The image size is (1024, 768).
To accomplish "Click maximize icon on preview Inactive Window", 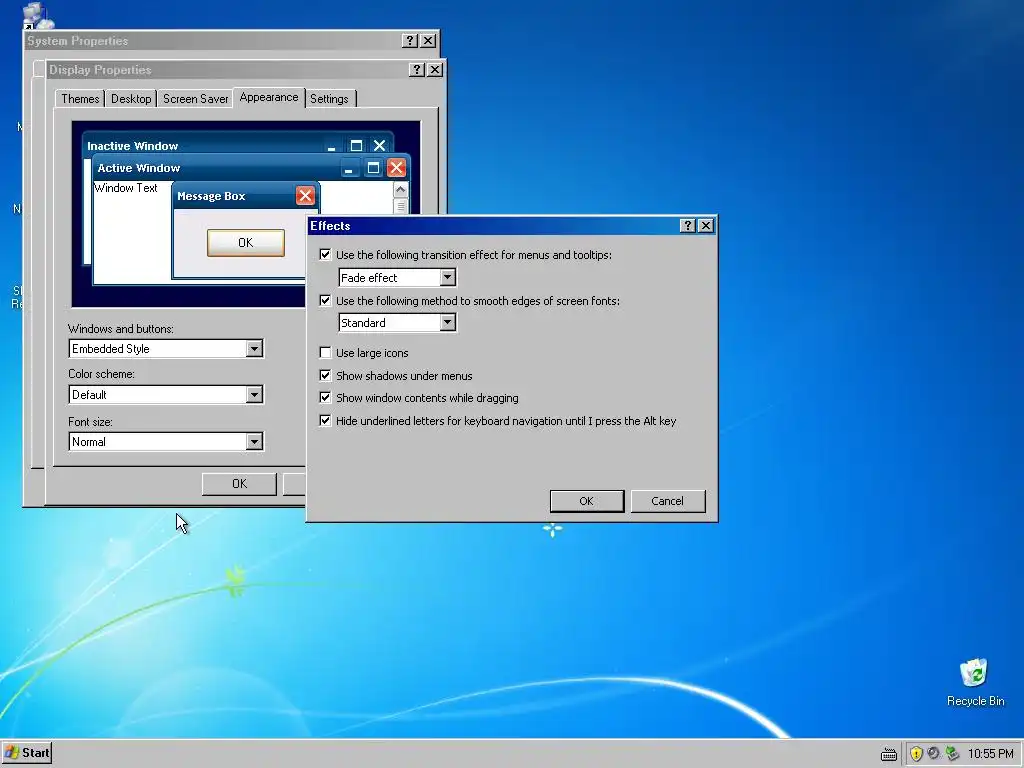I will (x=356, y=145).
